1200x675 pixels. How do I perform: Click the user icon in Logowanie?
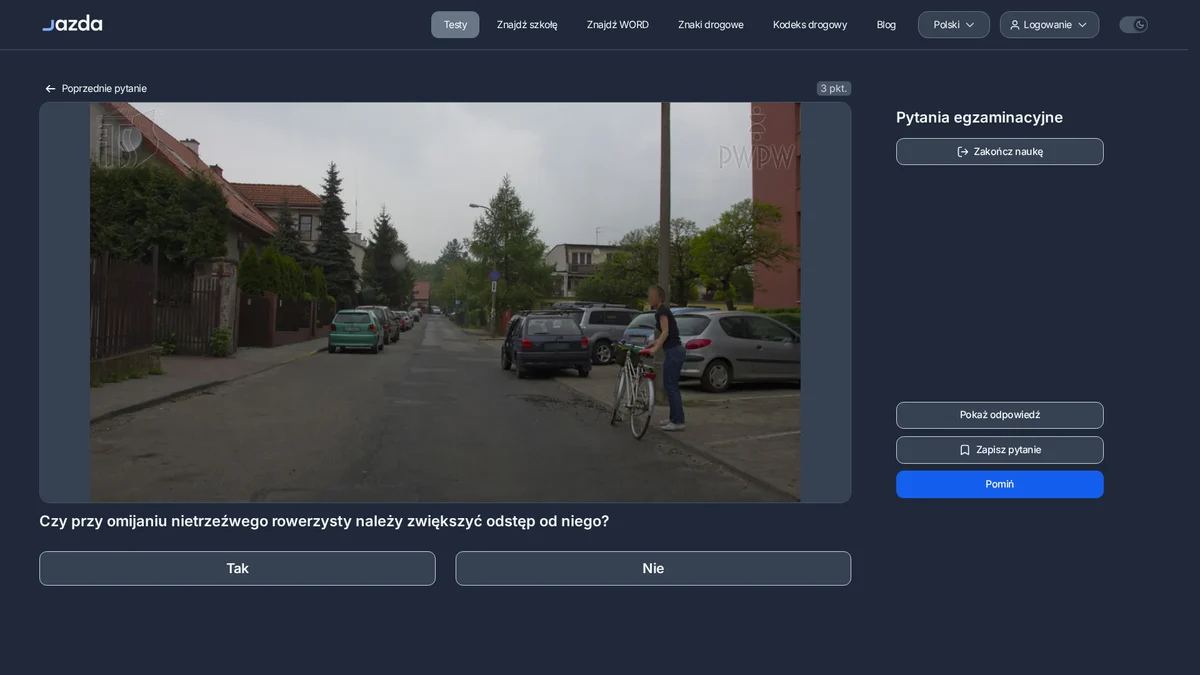1015,25
